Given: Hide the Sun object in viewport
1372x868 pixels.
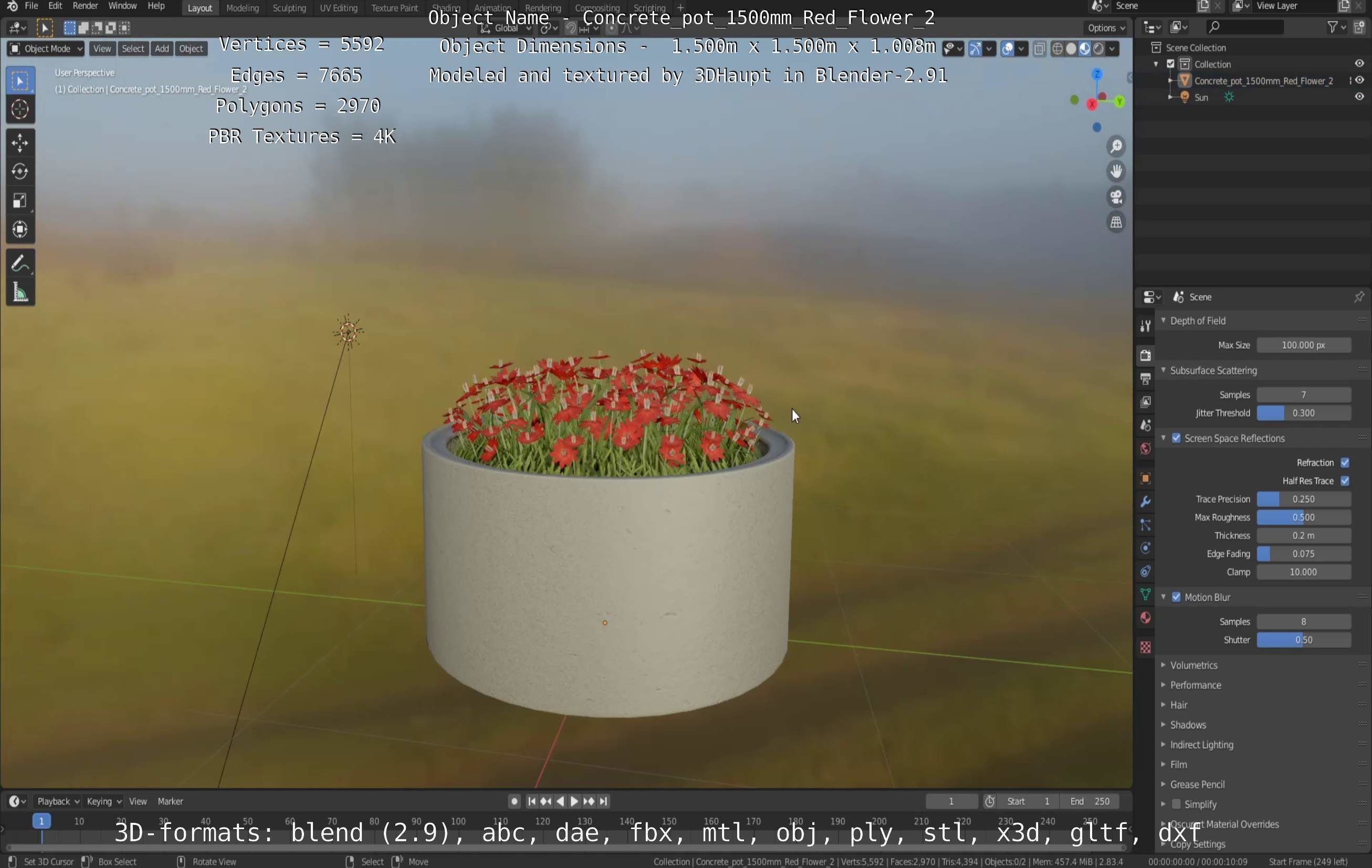Looking at the screenshot, I should (1359, 97).
